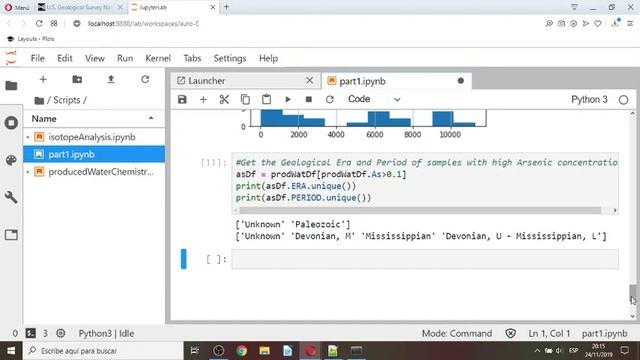Refresh the file list
This screenshot has height=360, width=640.
tap(145, 79)
